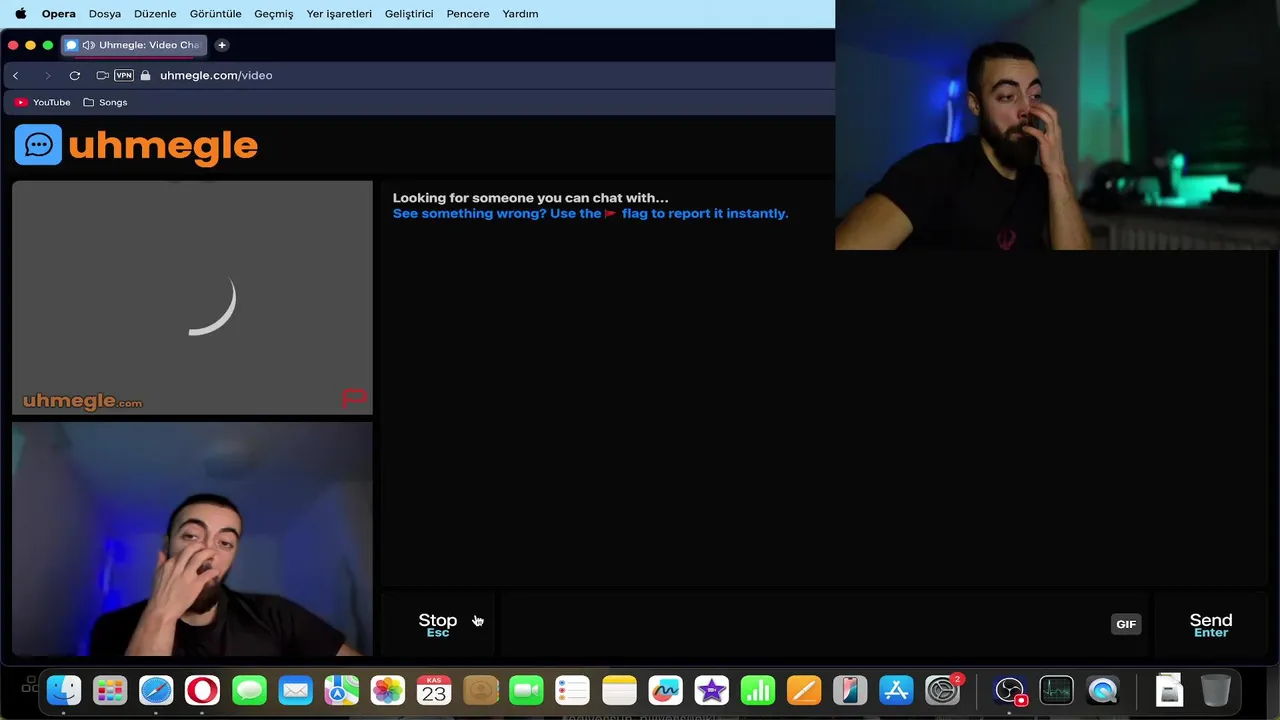Image resolution: width=1280 pixels, height=720 pixels.
Task: Open App Store from the Dock
Action: (x=896, y=690)
